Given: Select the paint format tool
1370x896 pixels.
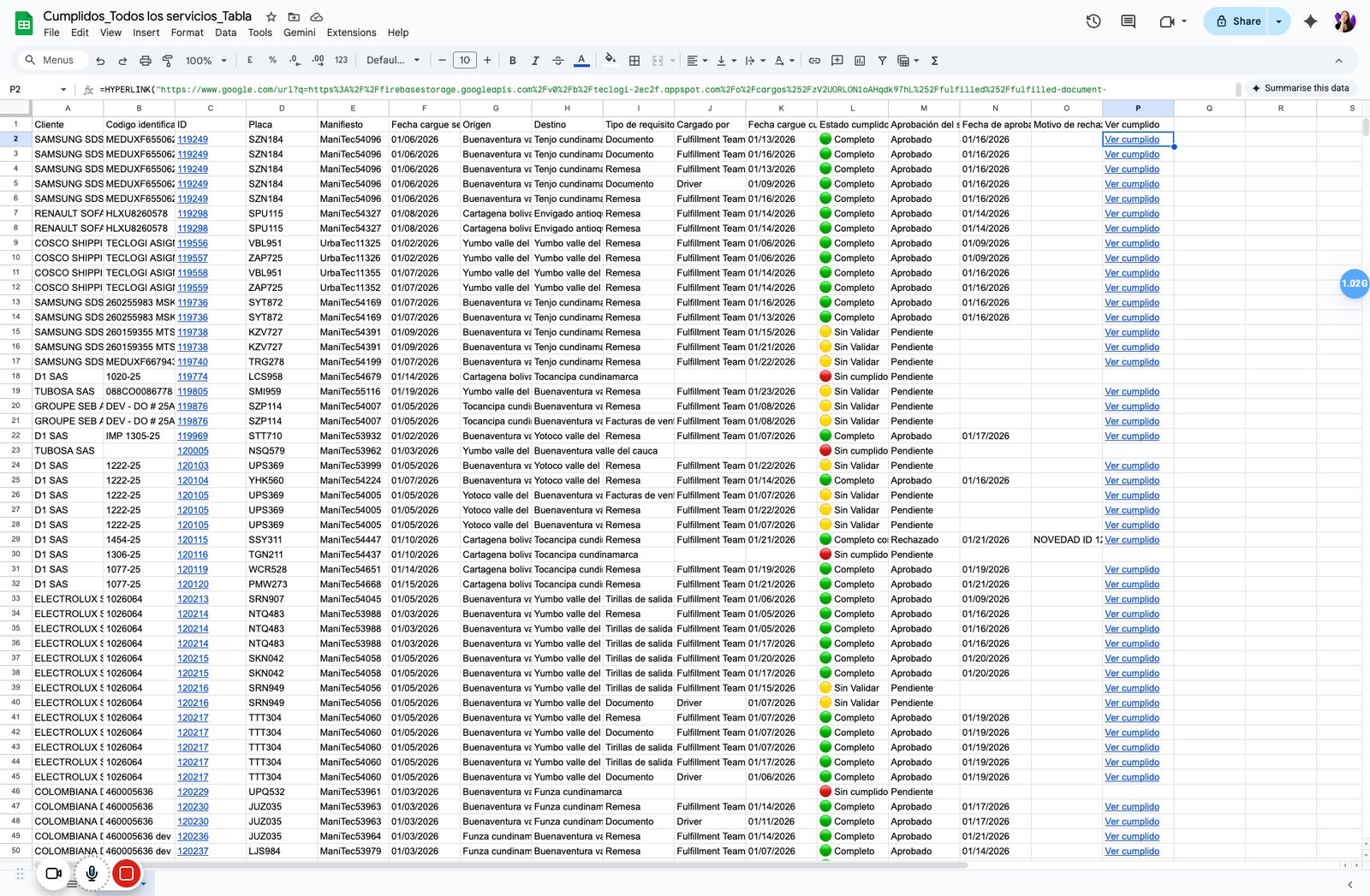Looking at the screenshot, I should [168, 61].
